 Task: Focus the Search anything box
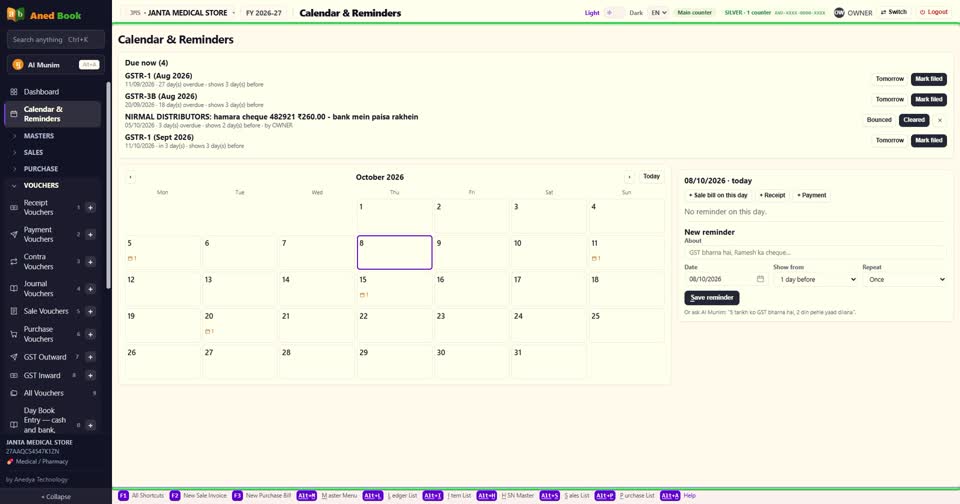pyautogui.click(x=56, y=39)
